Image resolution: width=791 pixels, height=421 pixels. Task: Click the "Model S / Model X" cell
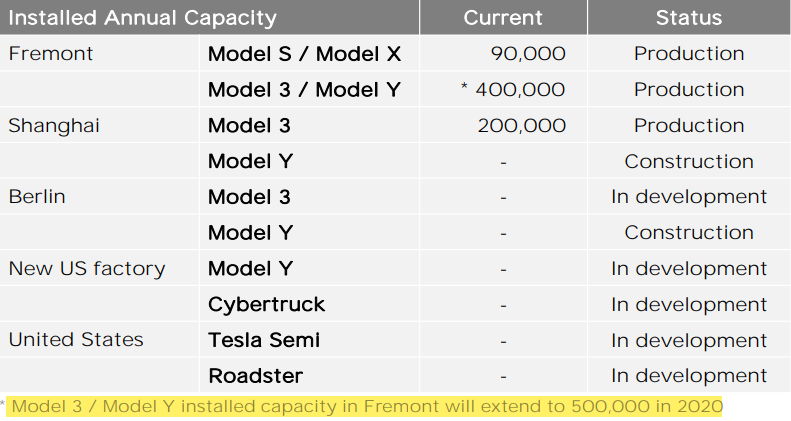304,54
